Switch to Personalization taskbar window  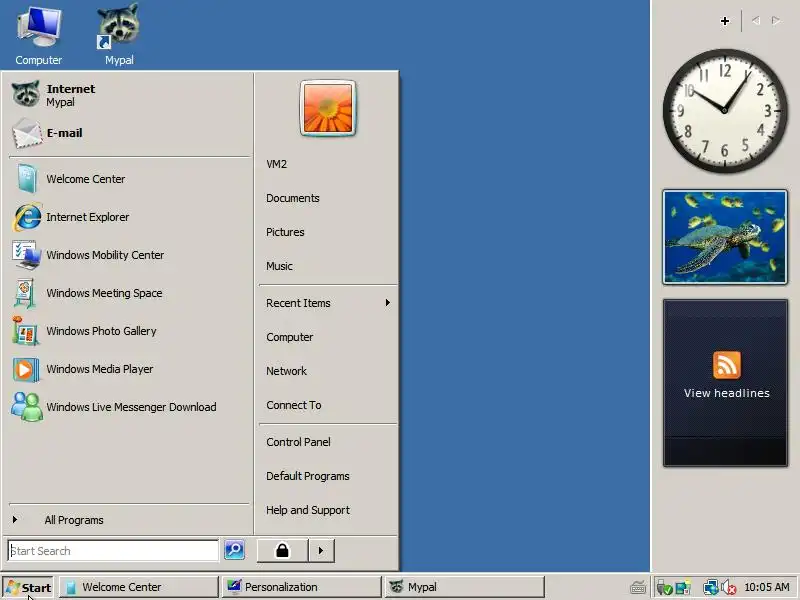302,587
